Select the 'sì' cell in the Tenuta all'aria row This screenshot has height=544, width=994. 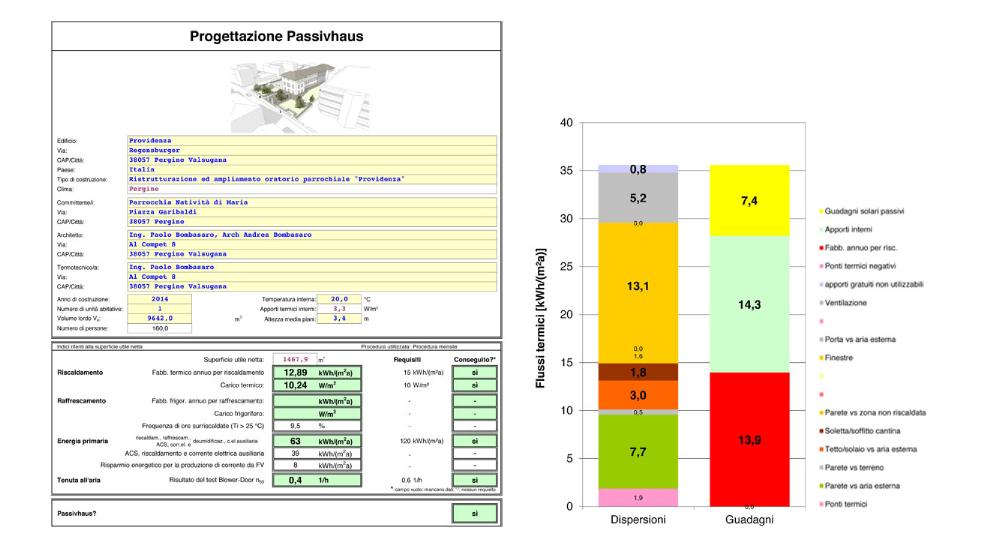(x=475, y=480)
